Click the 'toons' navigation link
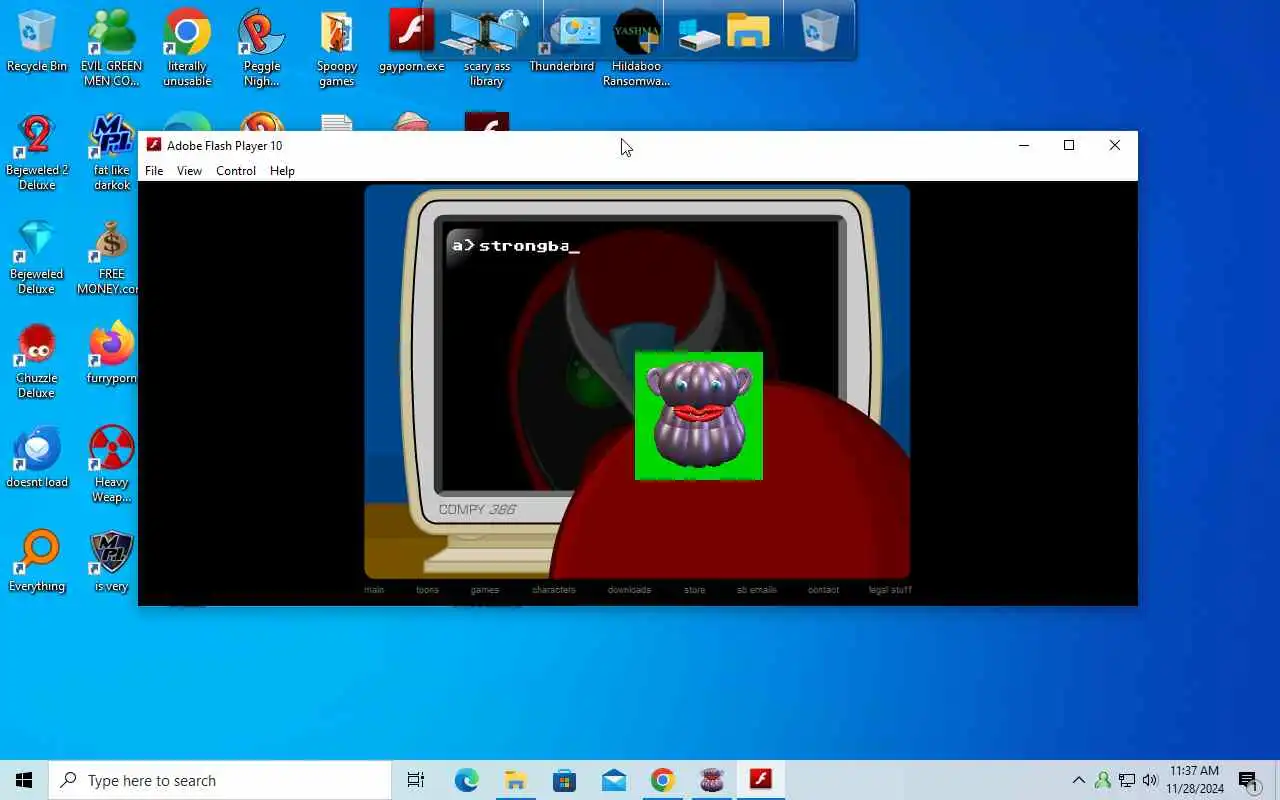 coord(427,590)
